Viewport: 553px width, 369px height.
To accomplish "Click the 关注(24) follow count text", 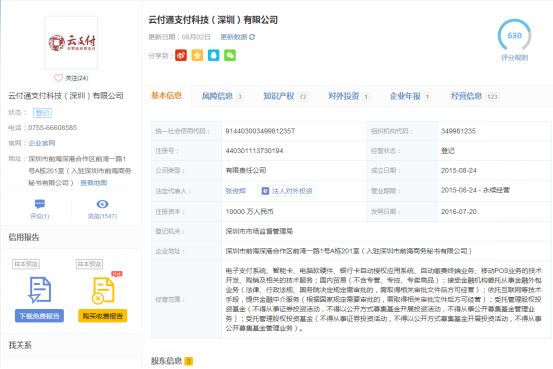I will pyautogui.click(x=77, y=78).
